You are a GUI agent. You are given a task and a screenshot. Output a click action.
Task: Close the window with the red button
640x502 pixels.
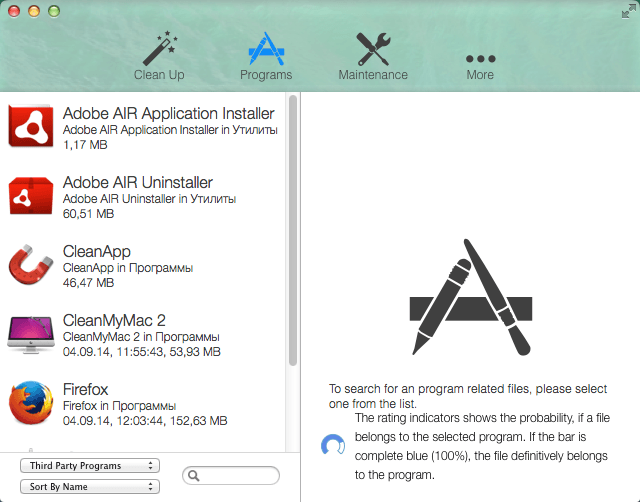click(x=14, y=11)
